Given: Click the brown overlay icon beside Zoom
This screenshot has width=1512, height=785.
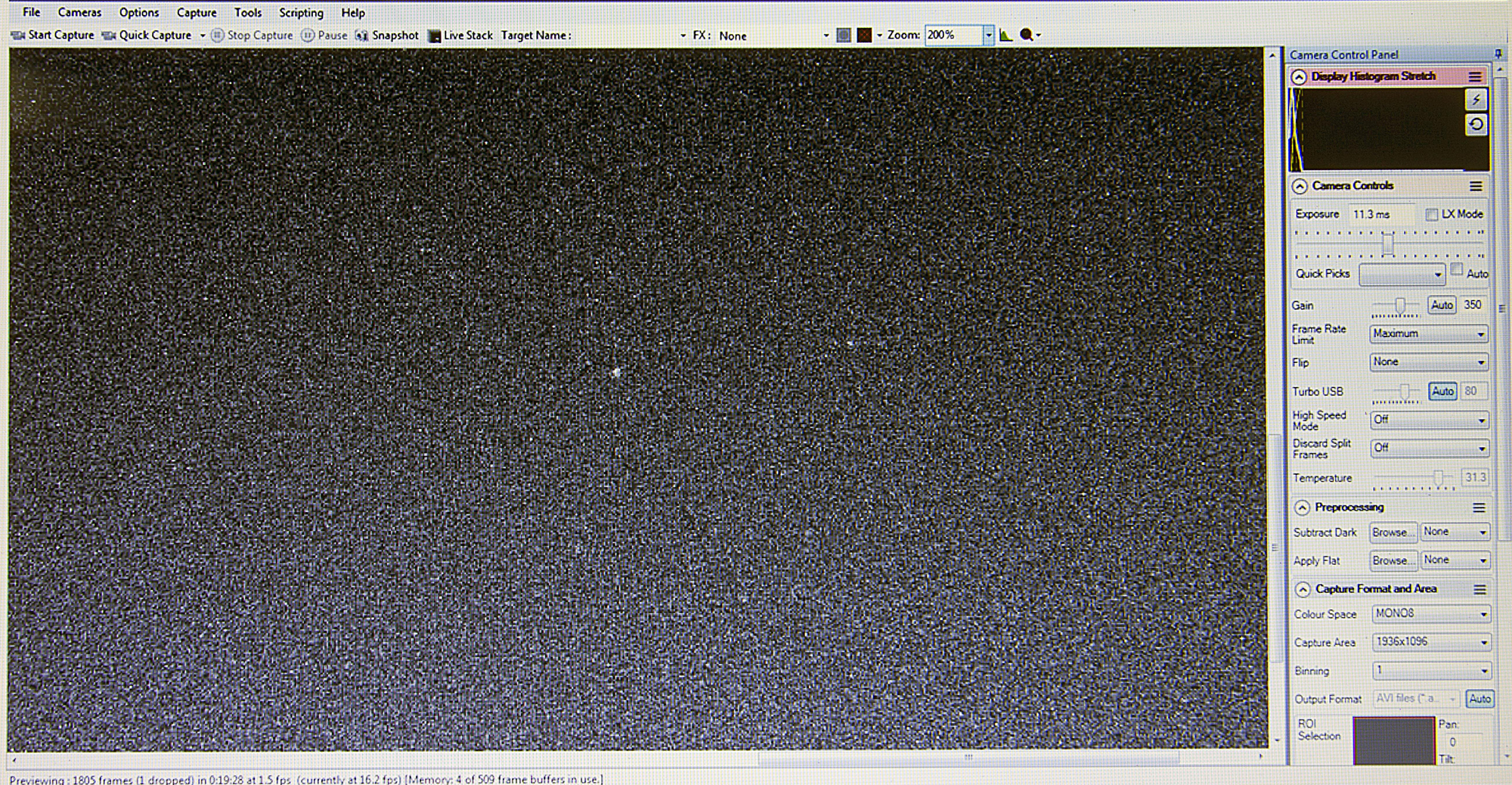Looking at the screenshot, I should click(864, 36).
